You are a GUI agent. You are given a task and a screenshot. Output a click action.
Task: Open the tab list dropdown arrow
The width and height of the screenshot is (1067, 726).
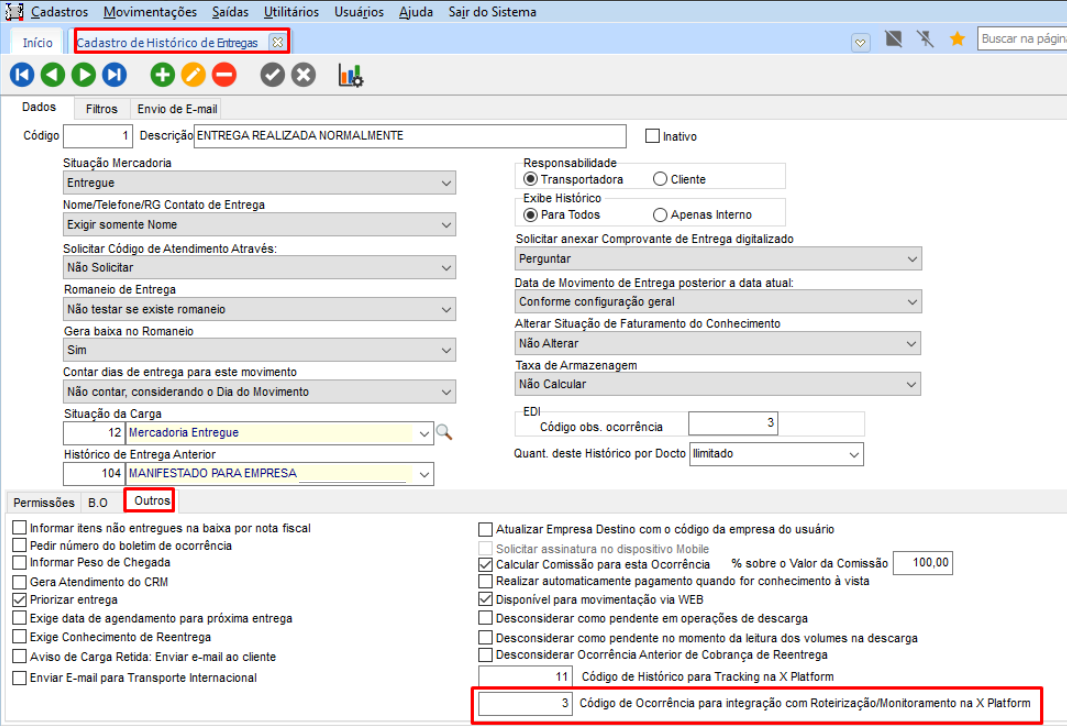click(860, 43)
